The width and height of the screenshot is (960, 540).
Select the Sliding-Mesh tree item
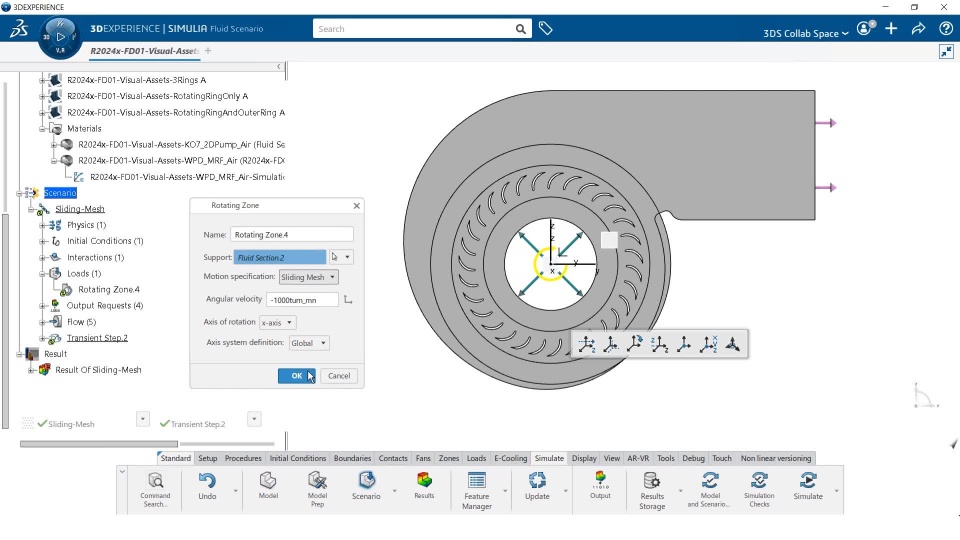[x=80, y=209]
